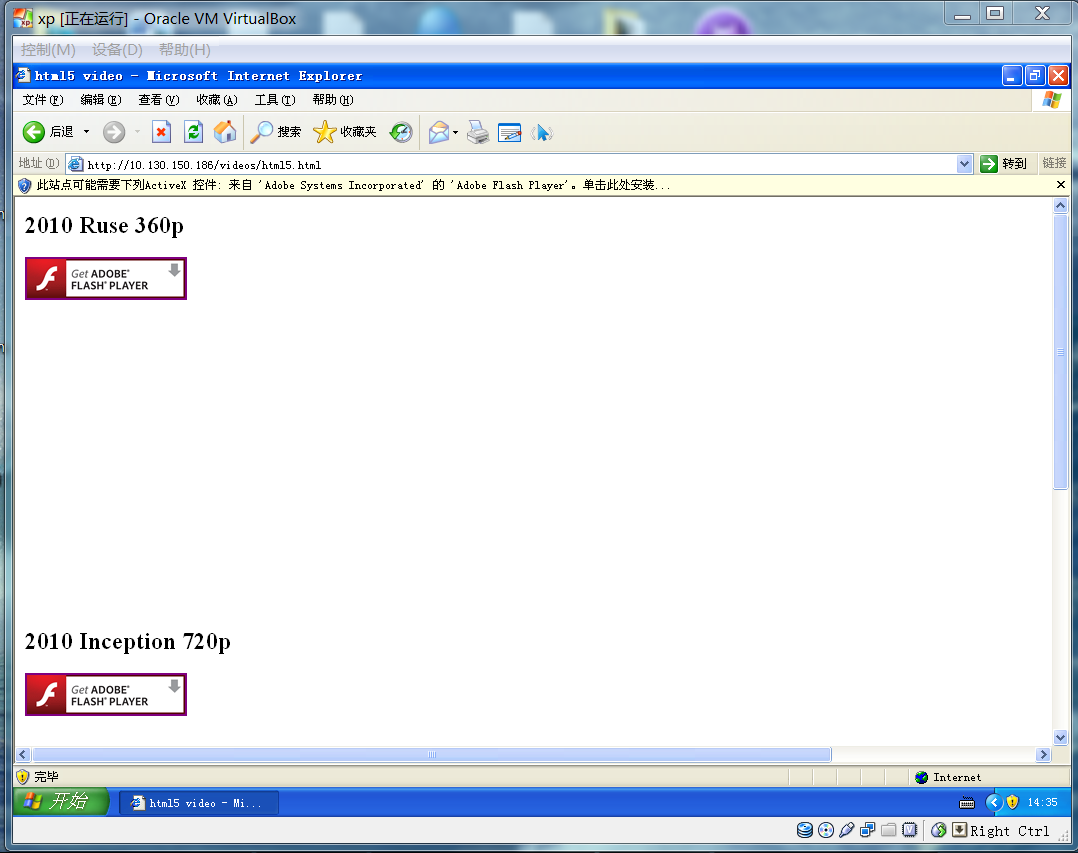Open the Search (搜索) toolbar button
The image size is (1078, 853).
[x=275, y=132]
